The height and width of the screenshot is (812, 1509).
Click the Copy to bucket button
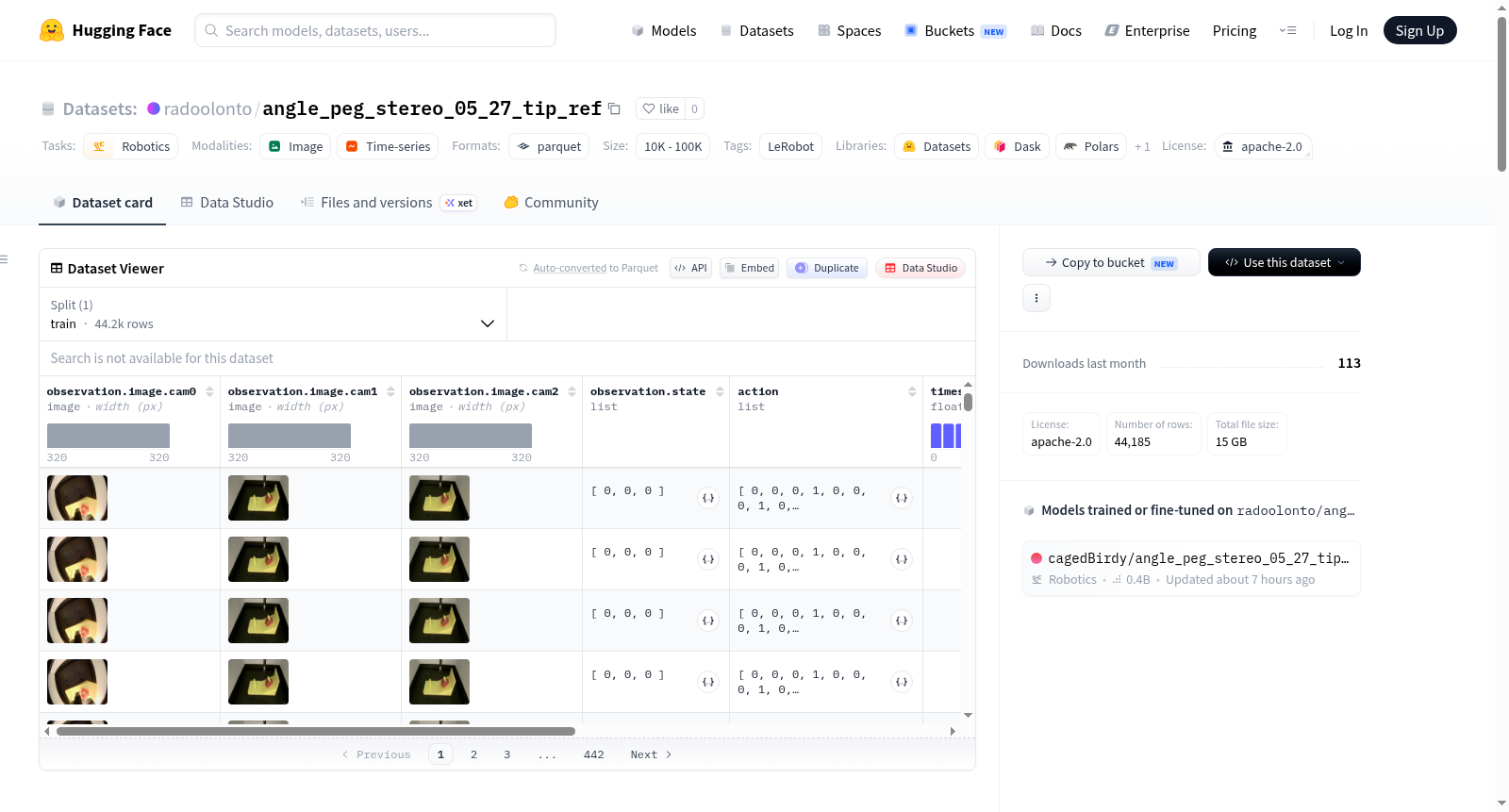pos(1111,262)
